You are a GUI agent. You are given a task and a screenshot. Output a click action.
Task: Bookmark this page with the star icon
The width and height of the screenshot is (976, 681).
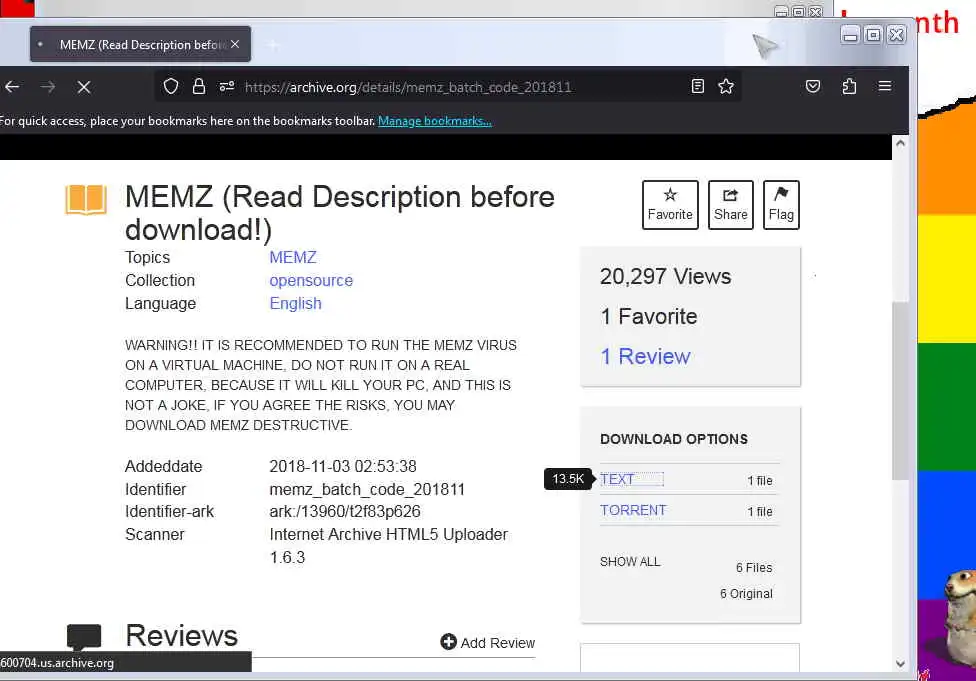726,87
